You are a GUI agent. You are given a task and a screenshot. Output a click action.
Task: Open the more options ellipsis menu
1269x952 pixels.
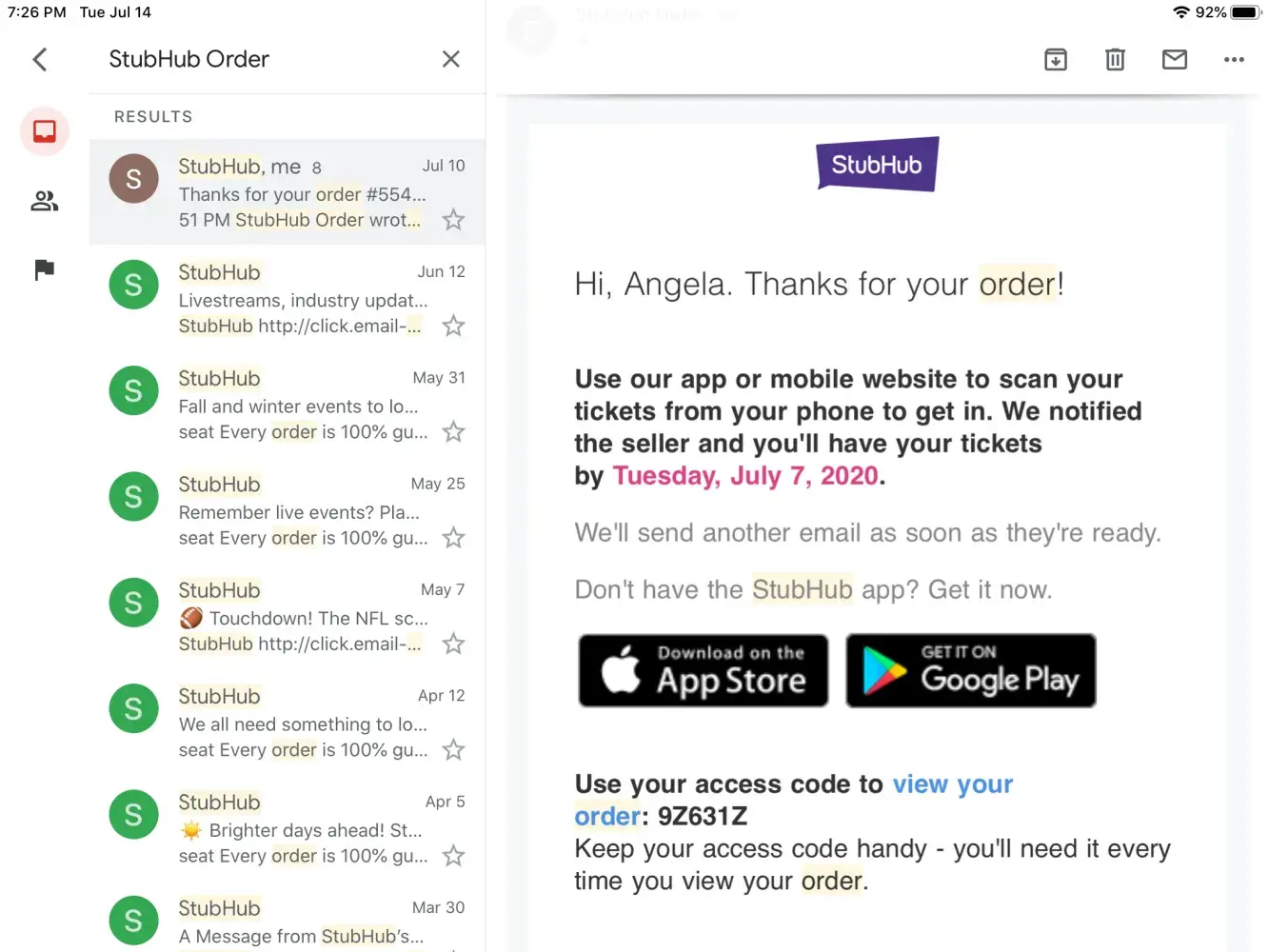pyautogui.click(x=1234, y=60)
